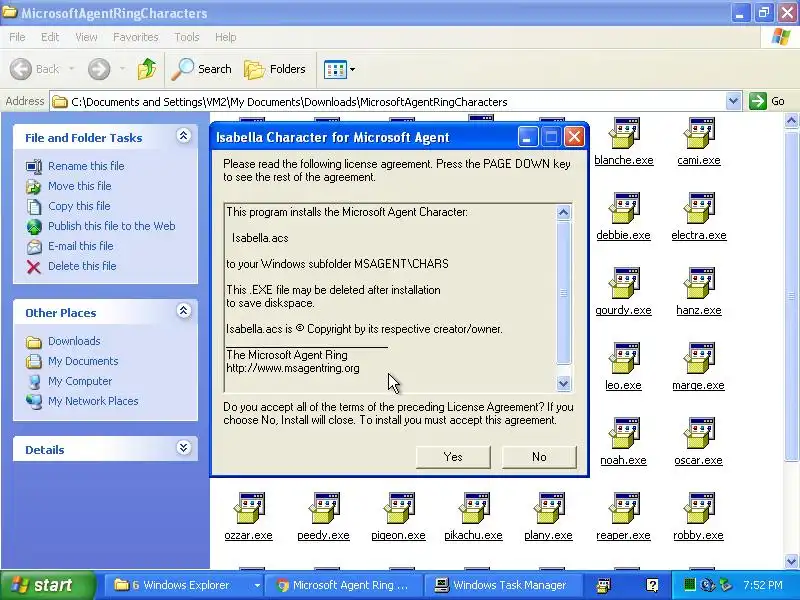Screen dimensions: 800x600
Task: Click Publish this file to the Web
Action: point(112,226)
